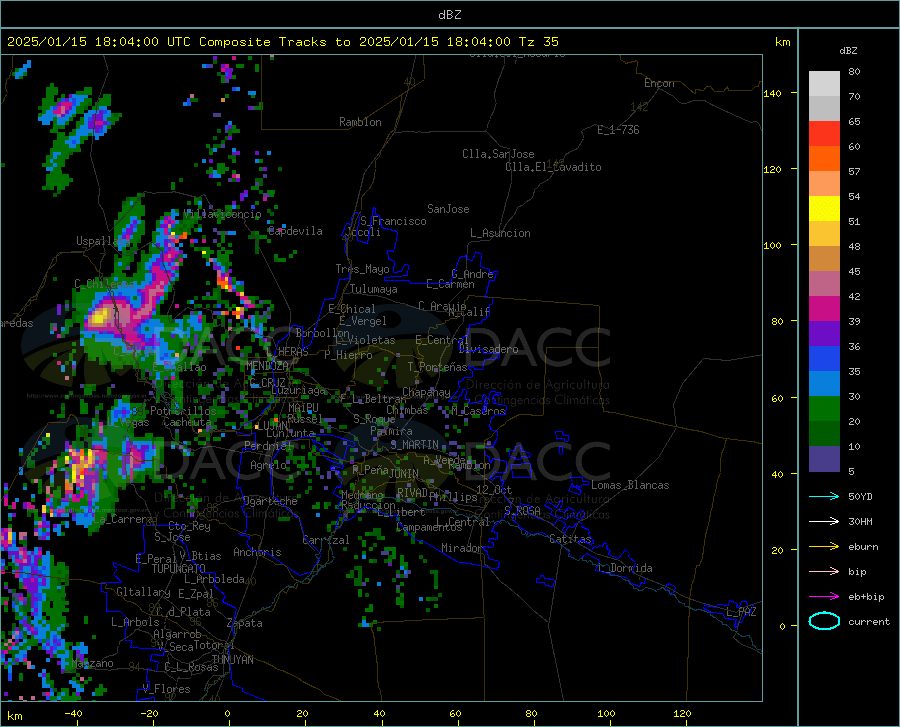
Task: Select the purple swatch between 39 and 36 dBZ
Action: [824, 334]
